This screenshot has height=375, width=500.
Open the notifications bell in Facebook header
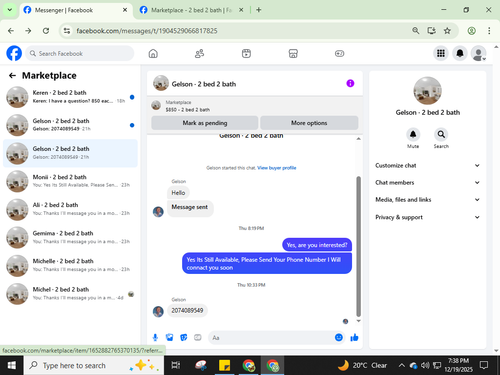coord(460,53)
